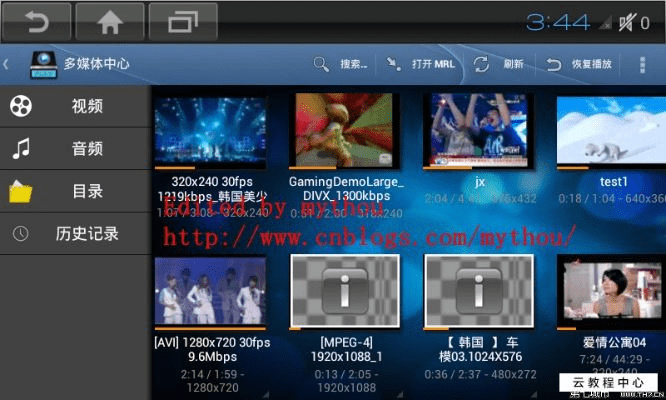Open the recent apps switcher
Screen dimensions: 666x400
tap(183, 22)
